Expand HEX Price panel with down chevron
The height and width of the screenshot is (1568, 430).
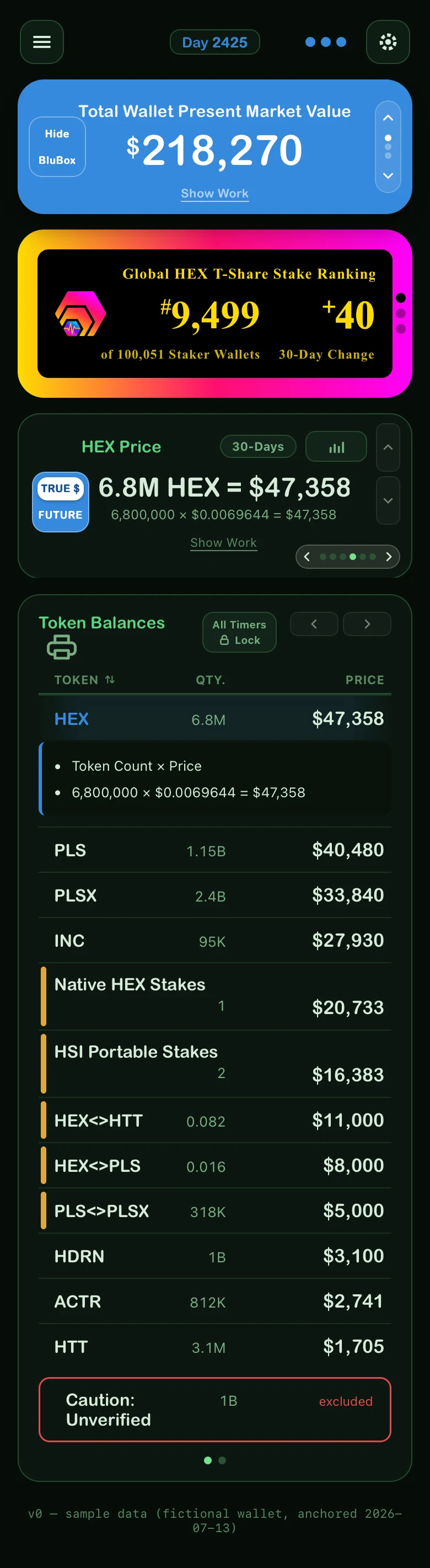pos(388,500)
